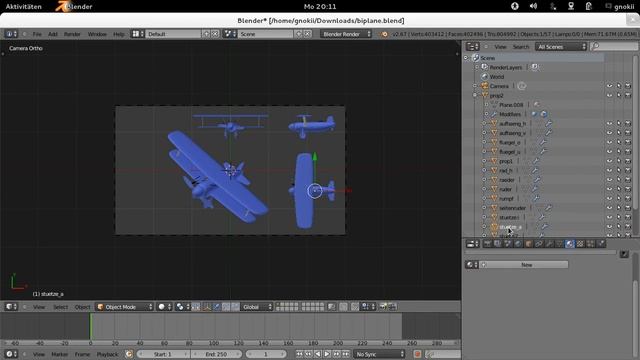The width and height of the screenshot is (640, 360).
Task: Open the Render properties tab icon
Action: (x=487, y=244)
